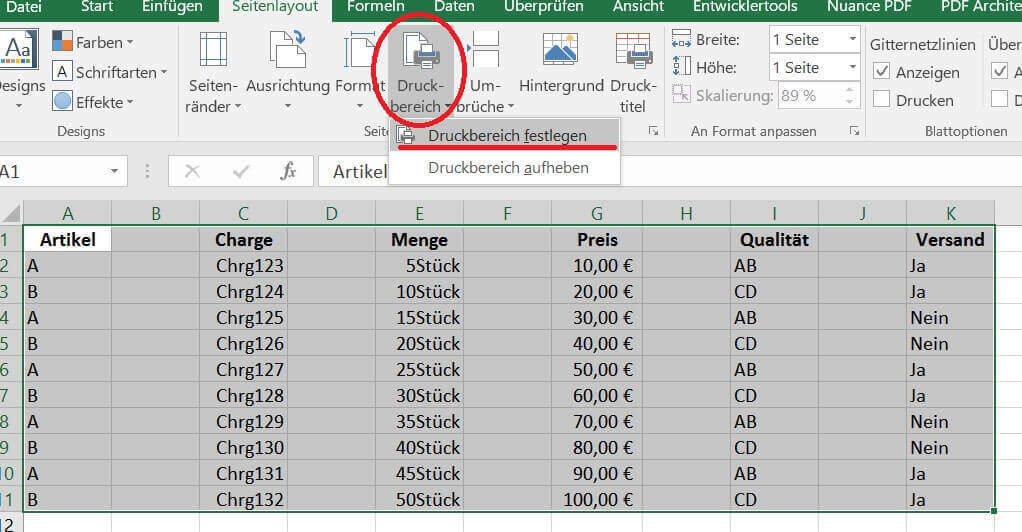Select the cell Chrg125

[243, 318]
